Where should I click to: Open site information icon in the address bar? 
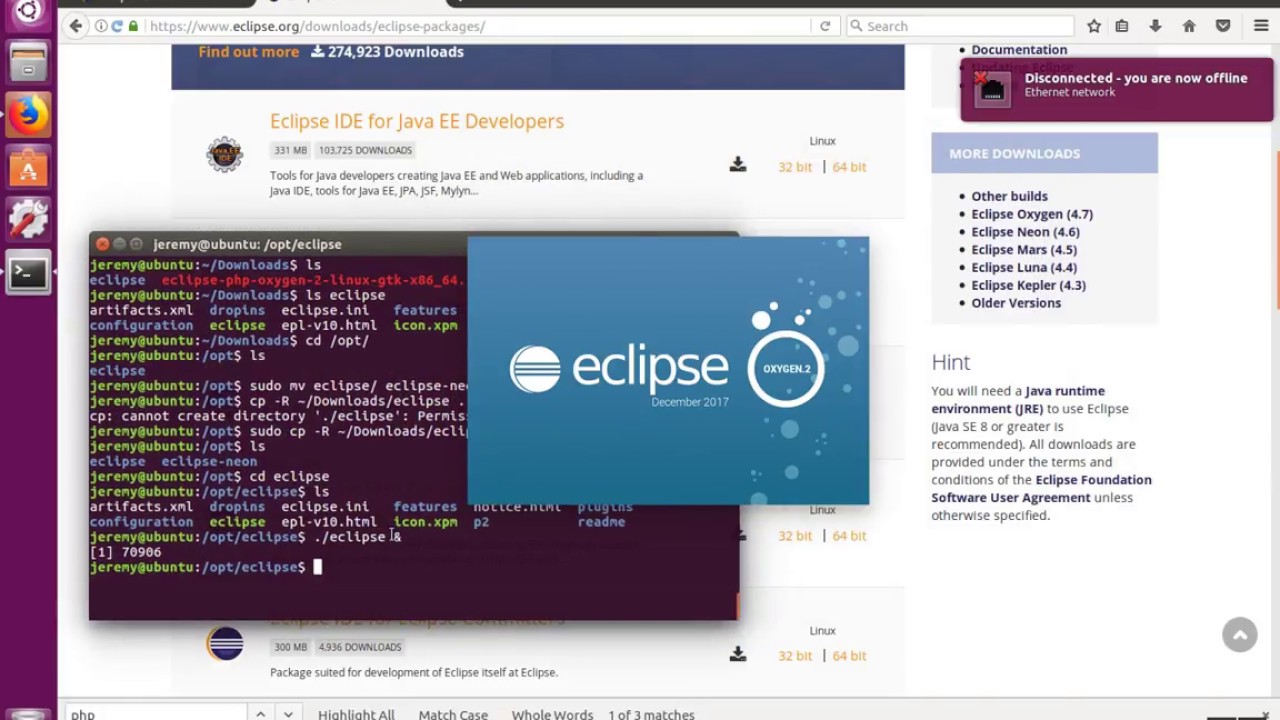point(101,26)
